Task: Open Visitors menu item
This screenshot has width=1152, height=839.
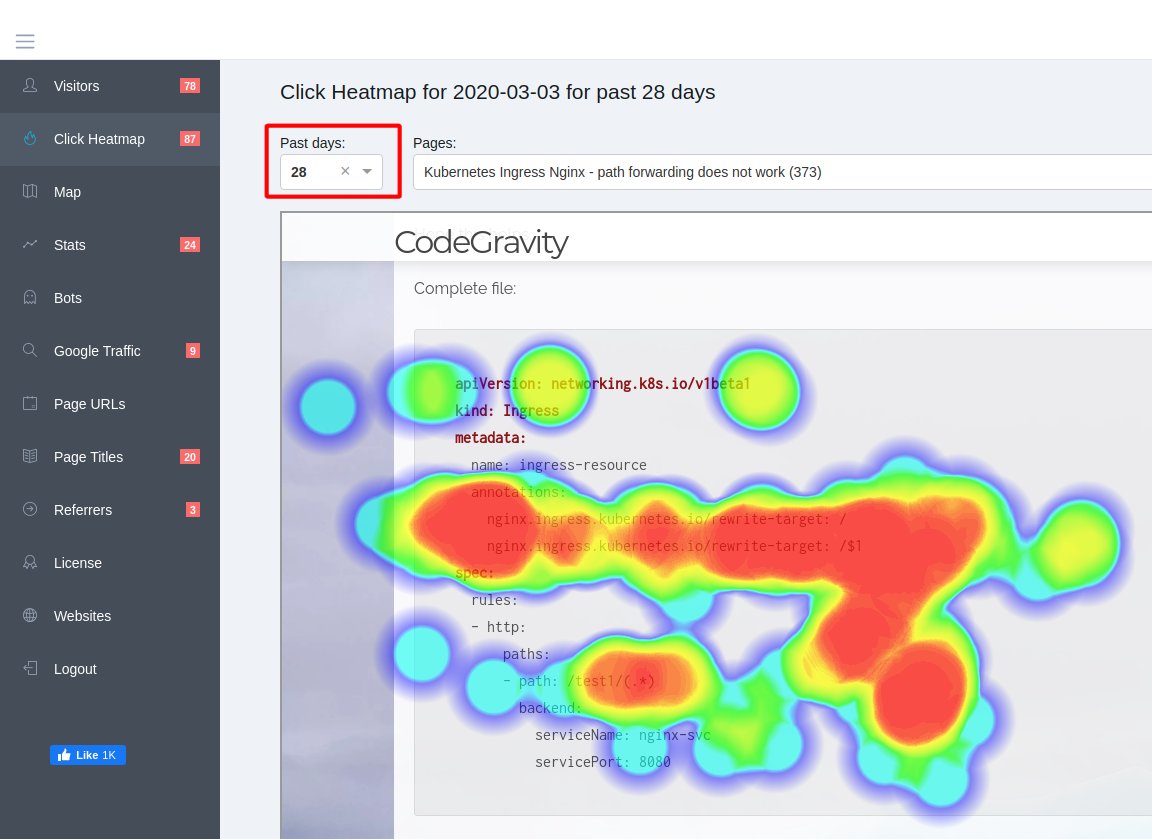Action: (x=110, y=86)
